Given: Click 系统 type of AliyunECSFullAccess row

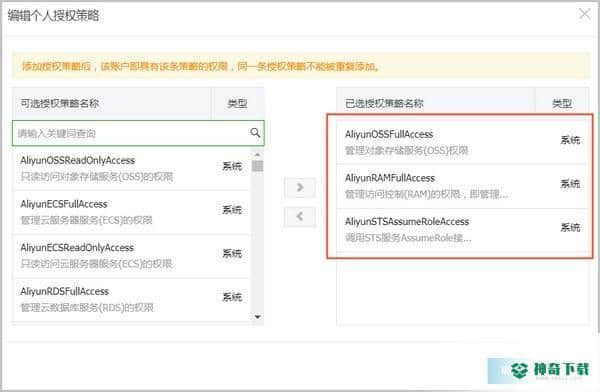Looking at the screenshot, I should (x=232, y=210).
